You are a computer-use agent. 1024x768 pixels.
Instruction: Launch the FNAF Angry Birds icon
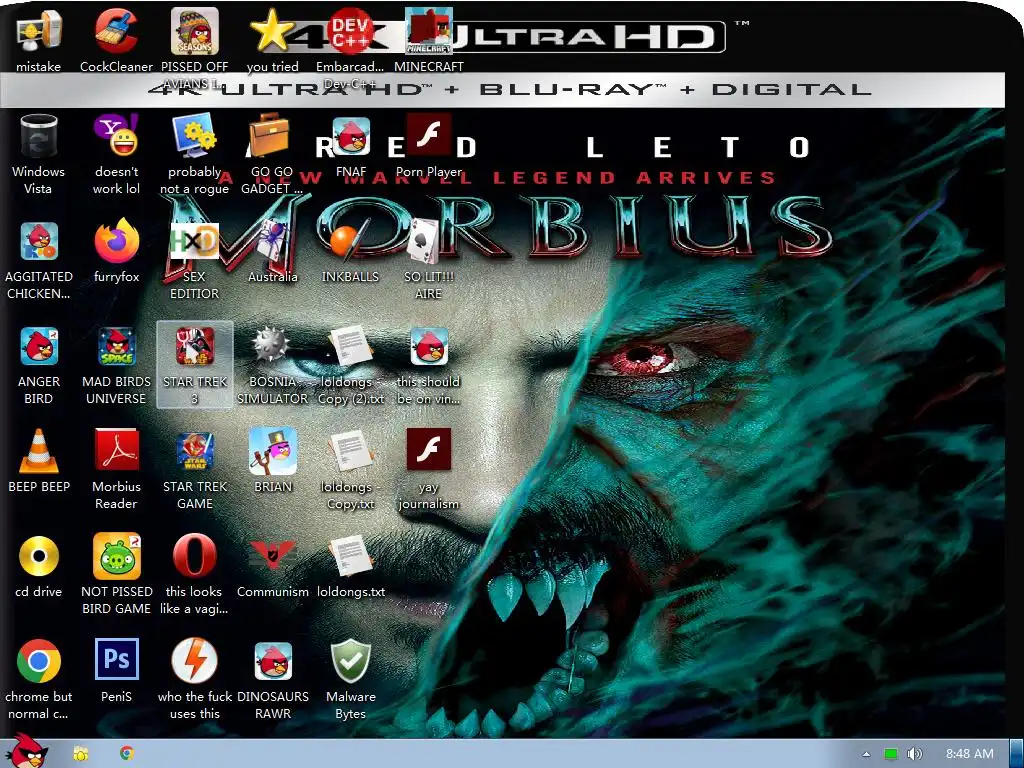point(351,136)
